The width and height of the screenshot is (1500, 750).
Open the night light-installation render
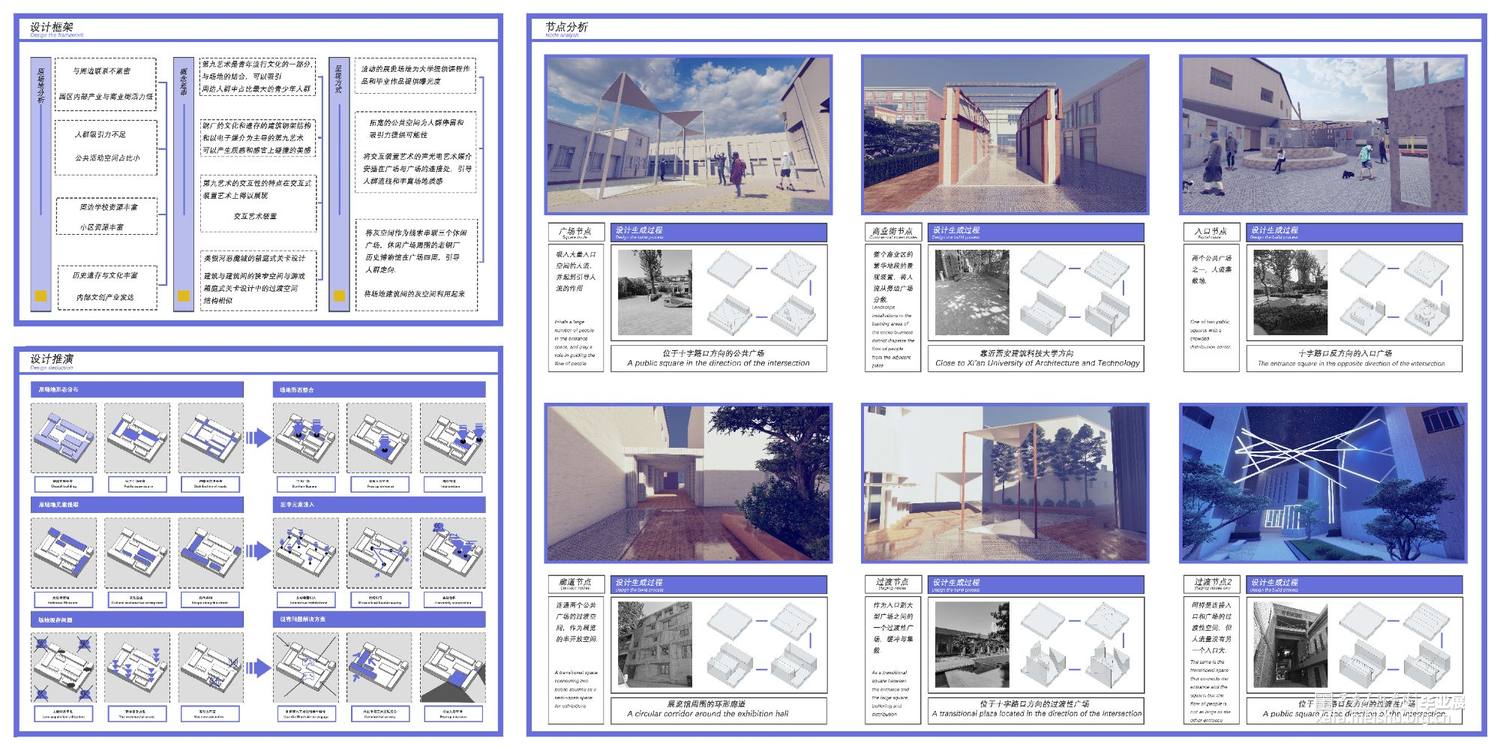pos(1322,483)
